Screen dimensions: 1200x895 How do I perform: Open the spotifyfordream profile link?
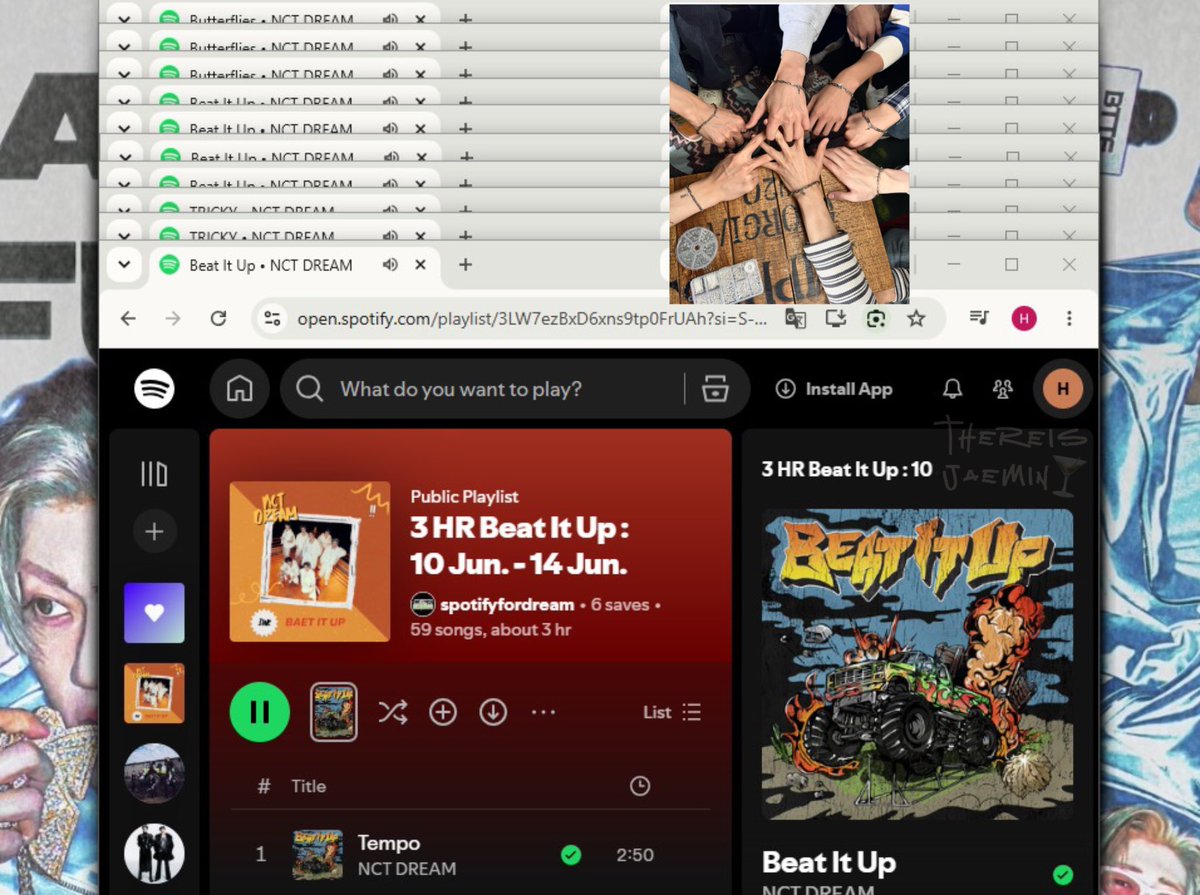coord(507,605)
